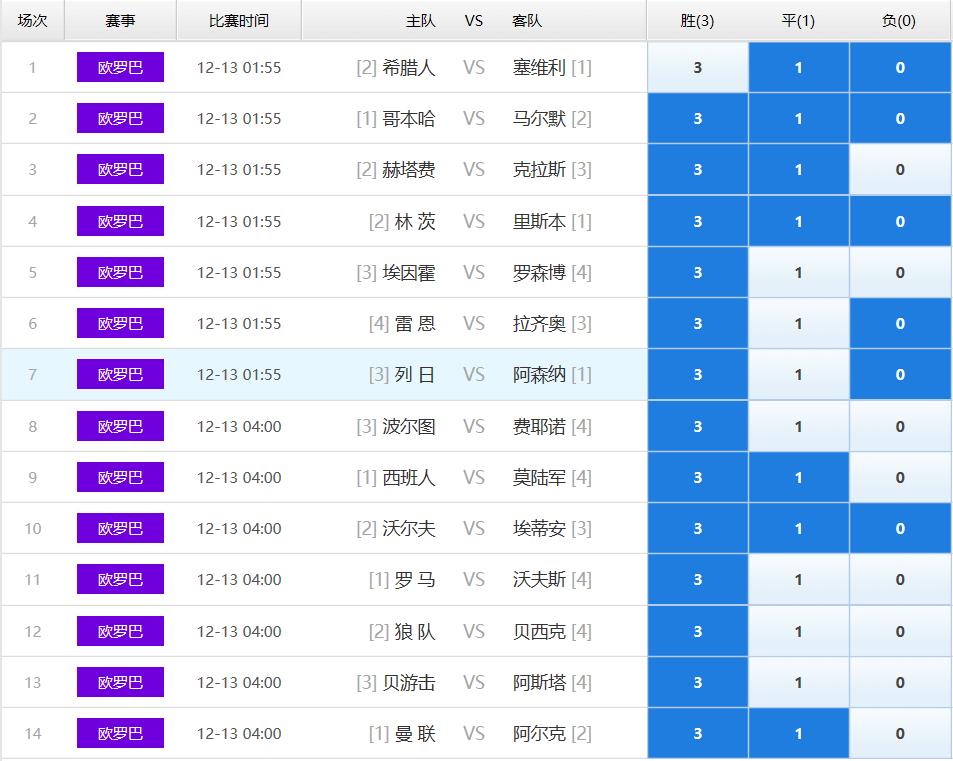Click home team 赫塔费
Viewport: 953px width, 761px height.
[408, 170]
